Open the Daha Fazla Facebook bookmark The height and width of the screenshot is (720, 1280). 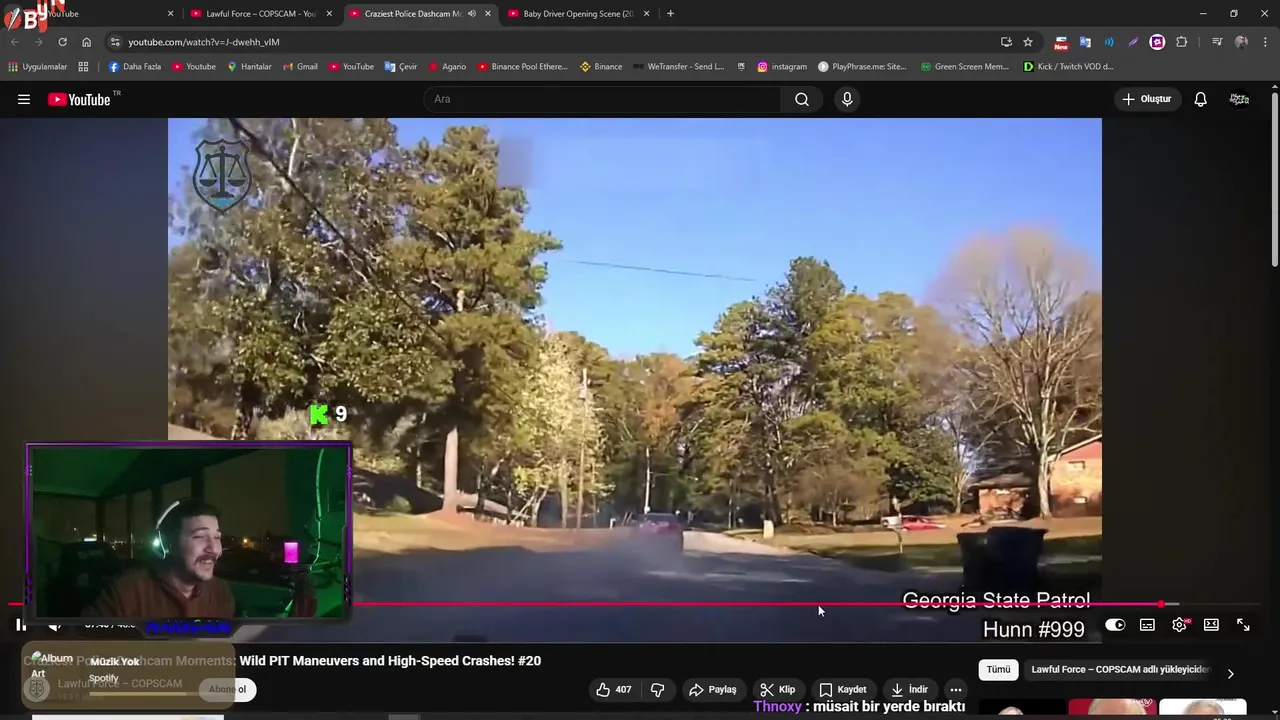click(135, 67)
